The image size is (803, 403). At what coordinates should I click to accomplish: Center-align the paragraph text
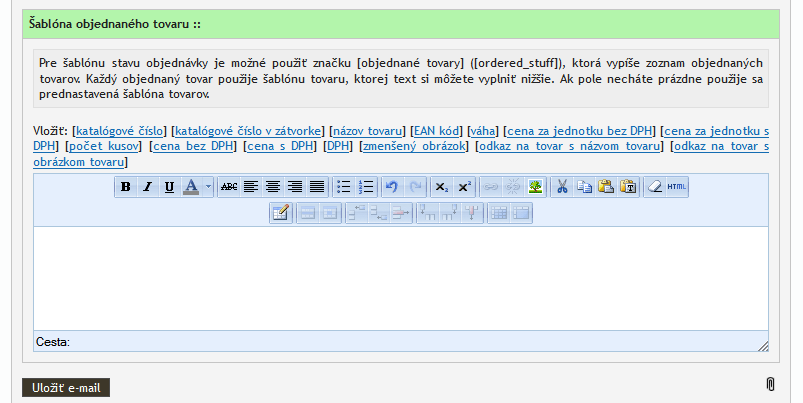[273, 186]
